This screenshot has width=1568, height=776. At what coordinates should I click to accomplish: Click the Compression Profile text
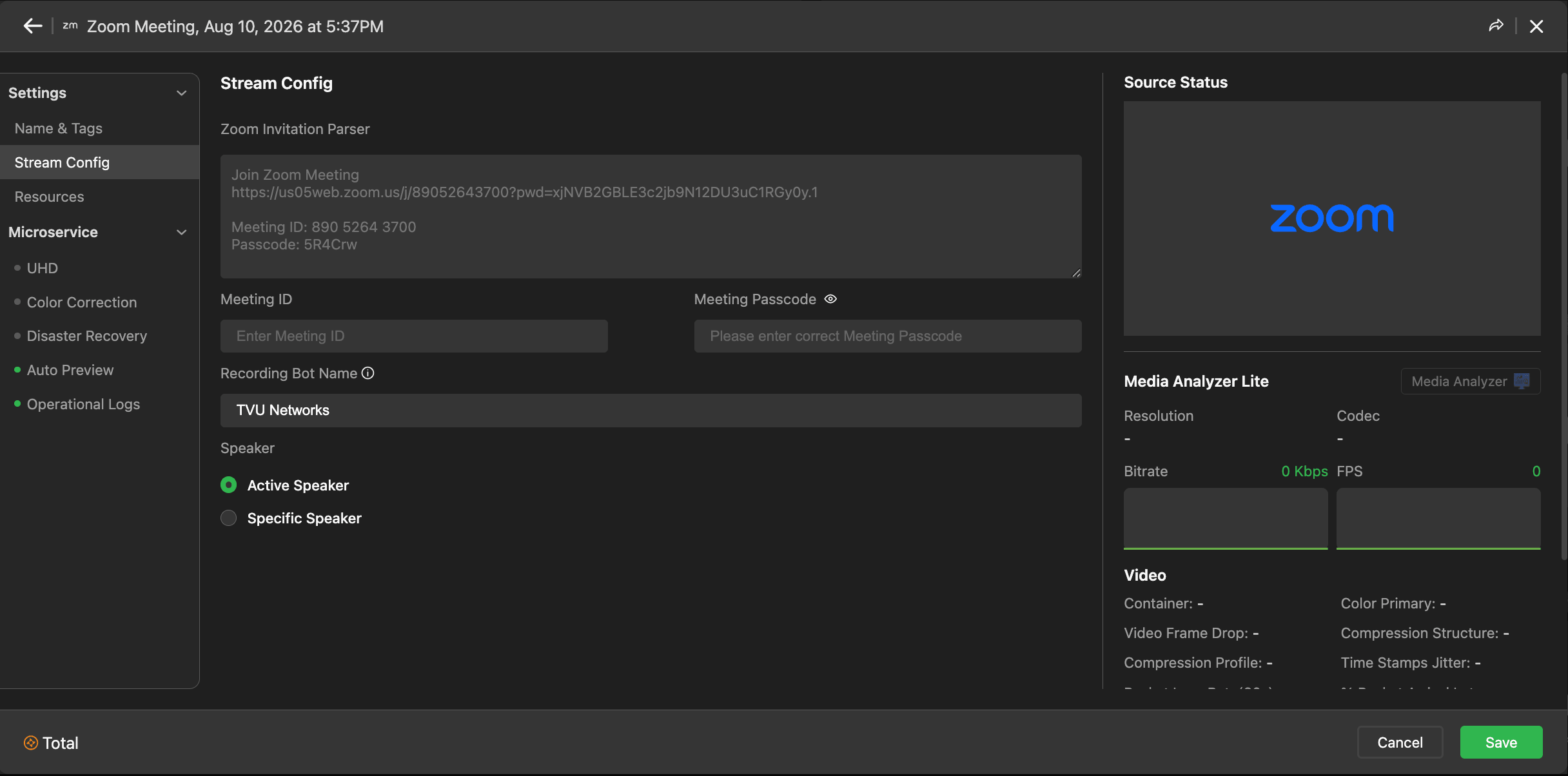click(x=1198, y=663)
